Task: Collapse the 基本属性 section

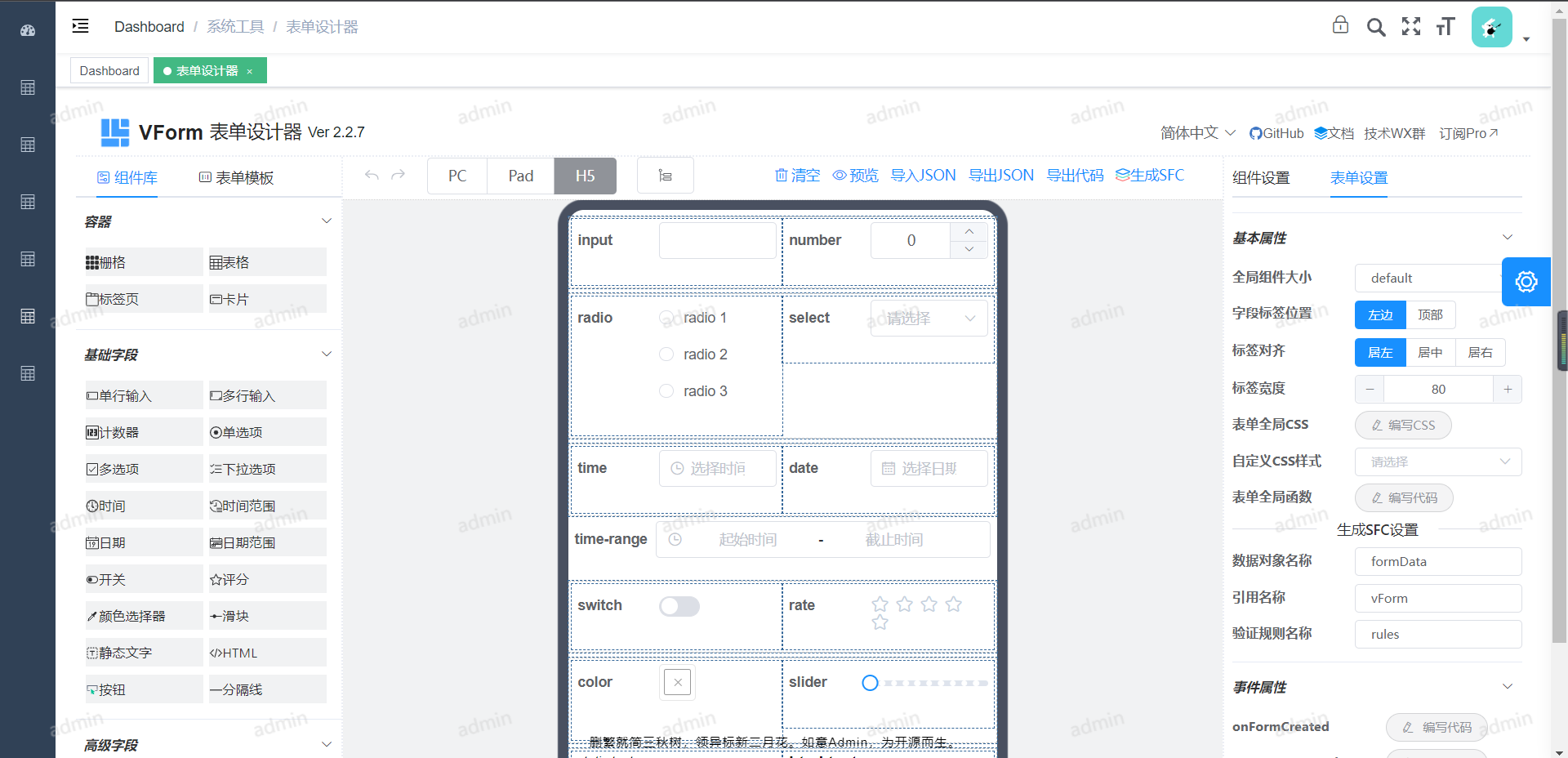Action: click(x=1508, y=238)
